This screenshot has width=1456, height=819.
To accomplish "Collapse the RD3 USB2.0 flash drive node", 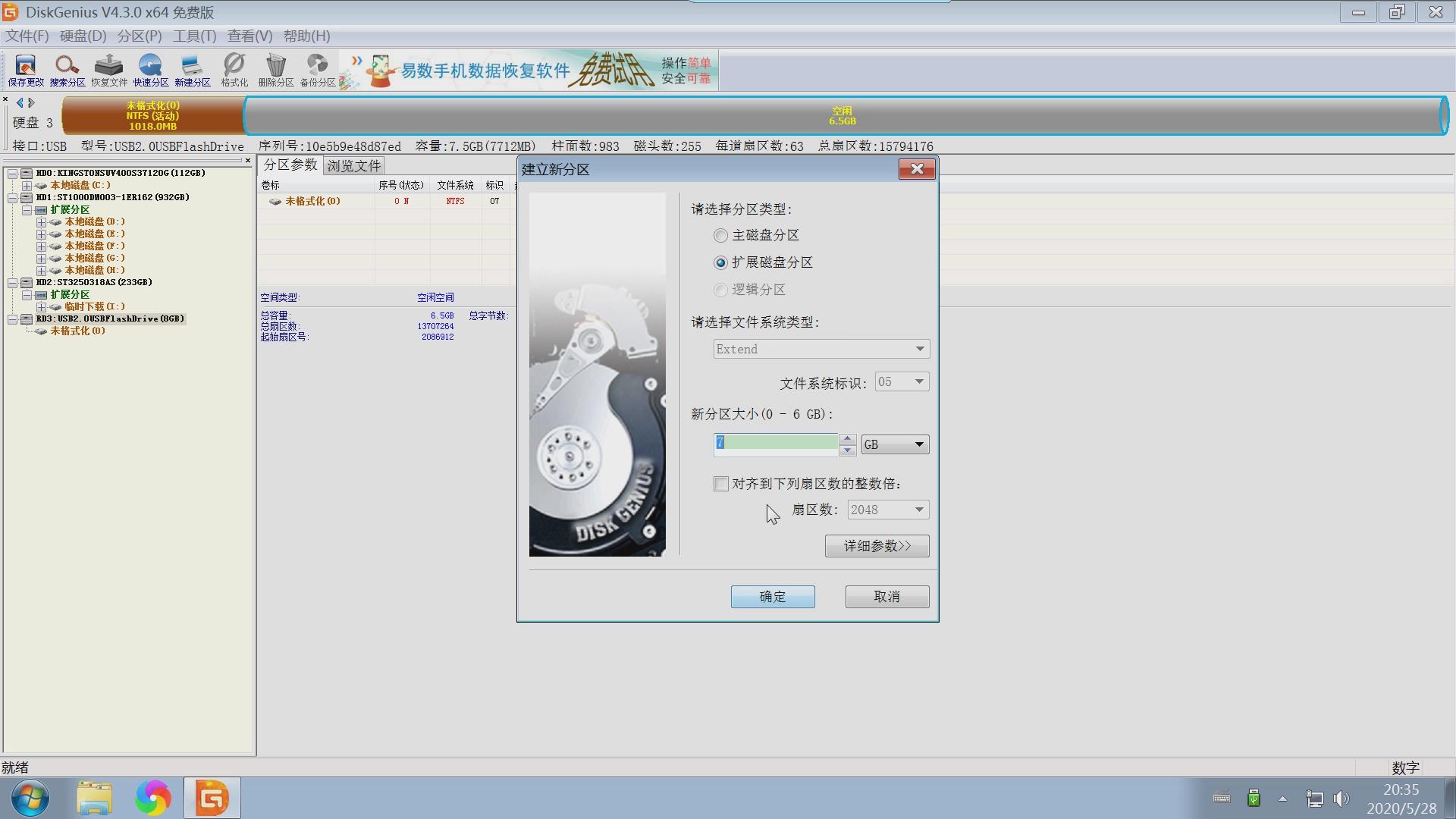I will pos(12,319).
